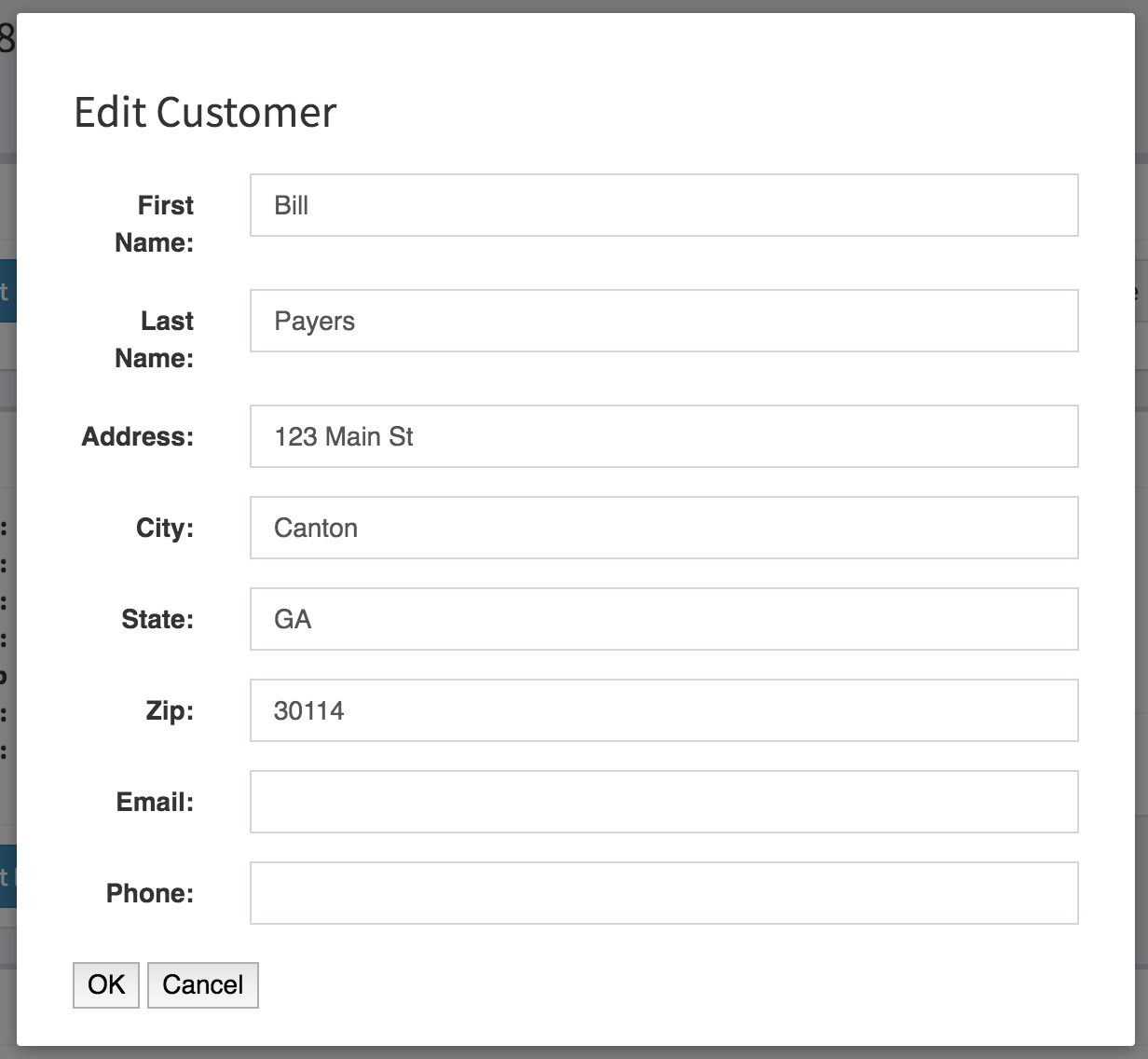
Task: Click the empty Phone input field
Action: point(663,893)
